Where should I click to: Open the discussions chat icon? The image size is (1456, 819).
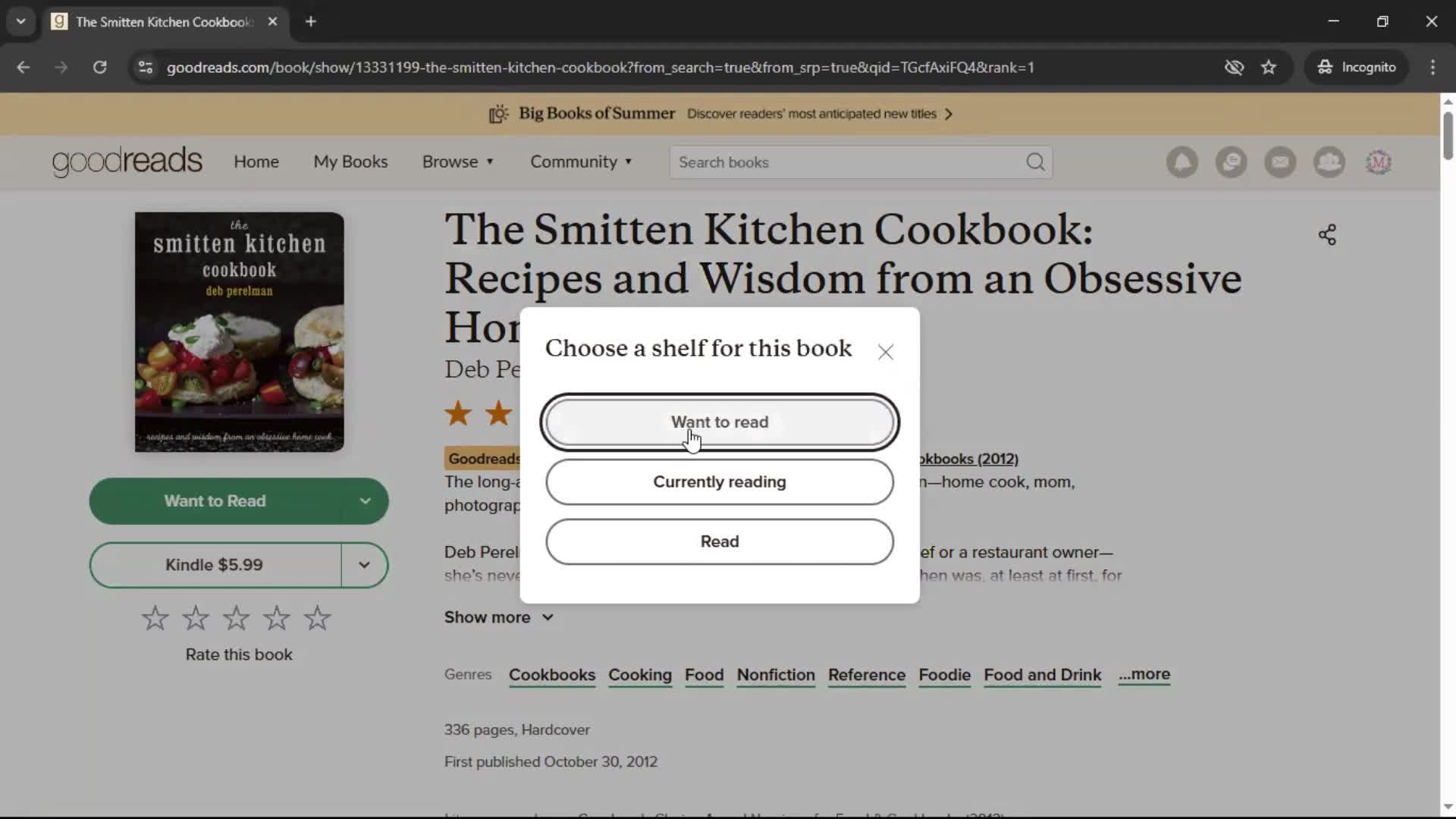point(1231,162)
